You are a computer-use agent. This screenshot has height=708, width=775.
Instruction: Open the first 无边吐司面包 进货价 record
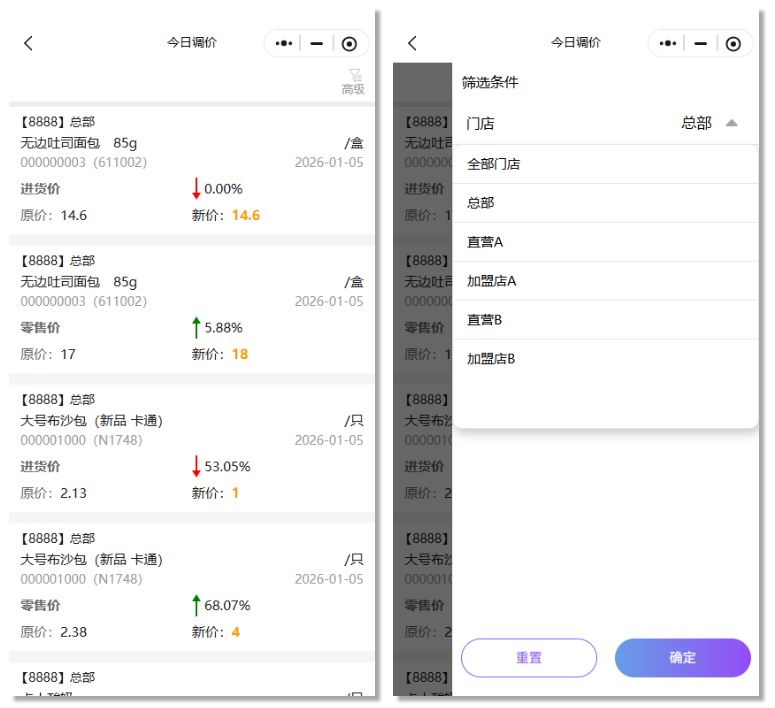point(192,168)
